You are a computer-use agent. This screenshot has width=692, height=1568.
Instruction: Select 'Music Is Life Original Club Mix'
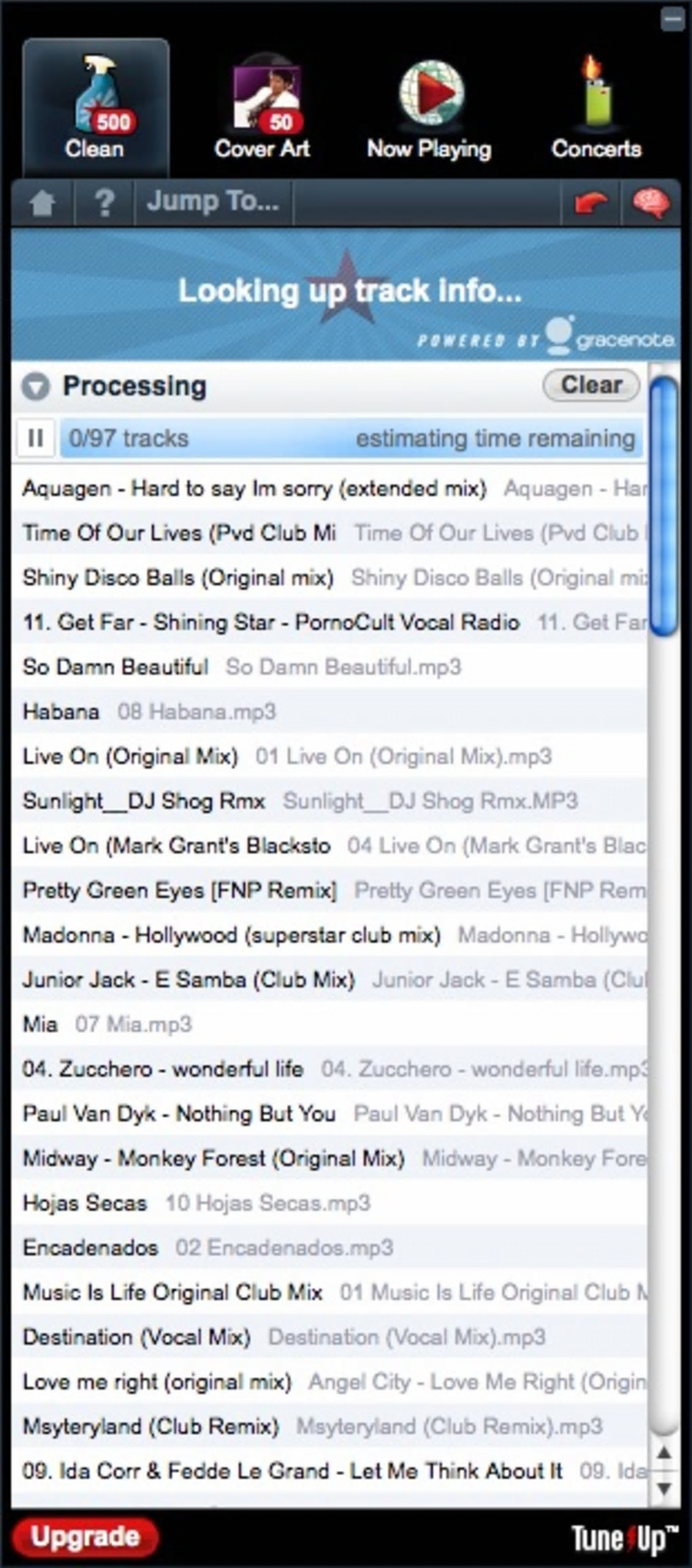329,1292
